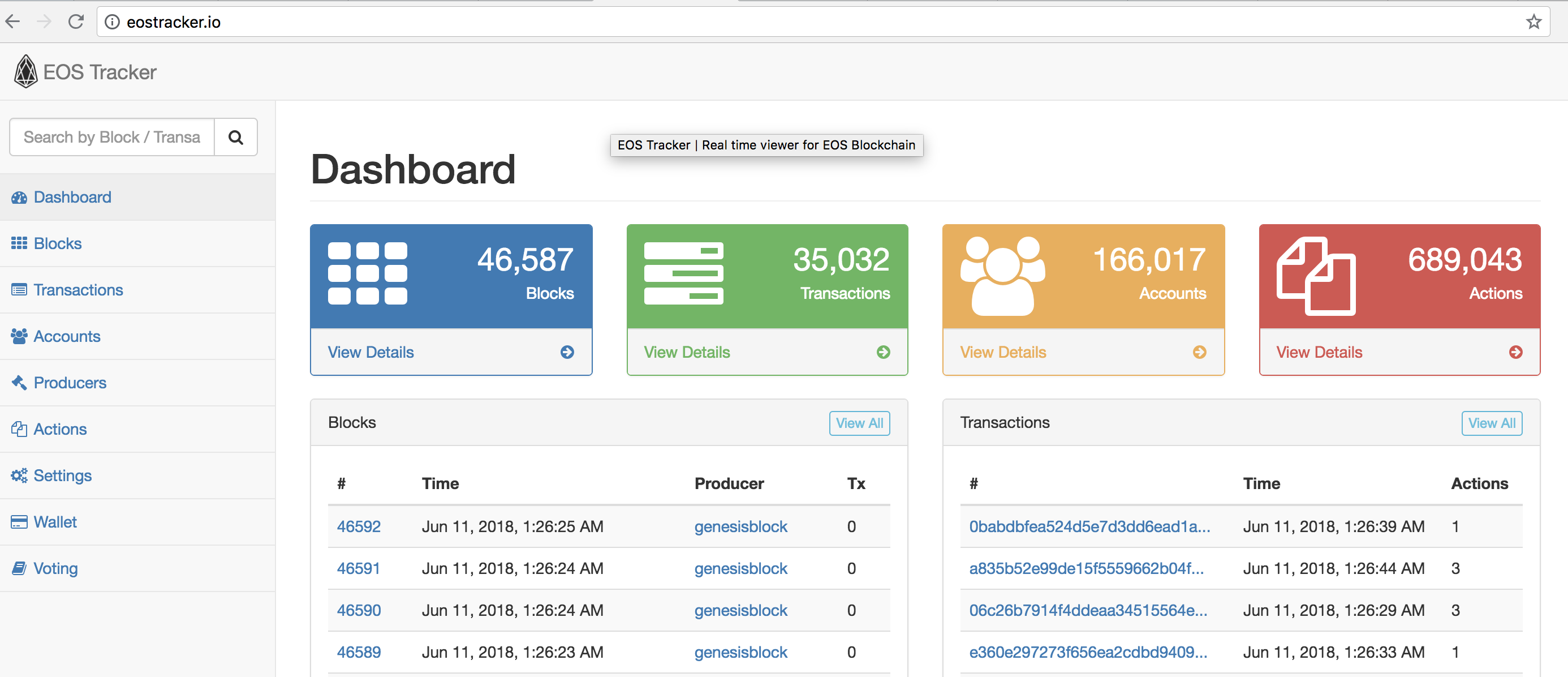
Task: Click the orange arrow icon in Accounts card
Action: coord(1199,352)
